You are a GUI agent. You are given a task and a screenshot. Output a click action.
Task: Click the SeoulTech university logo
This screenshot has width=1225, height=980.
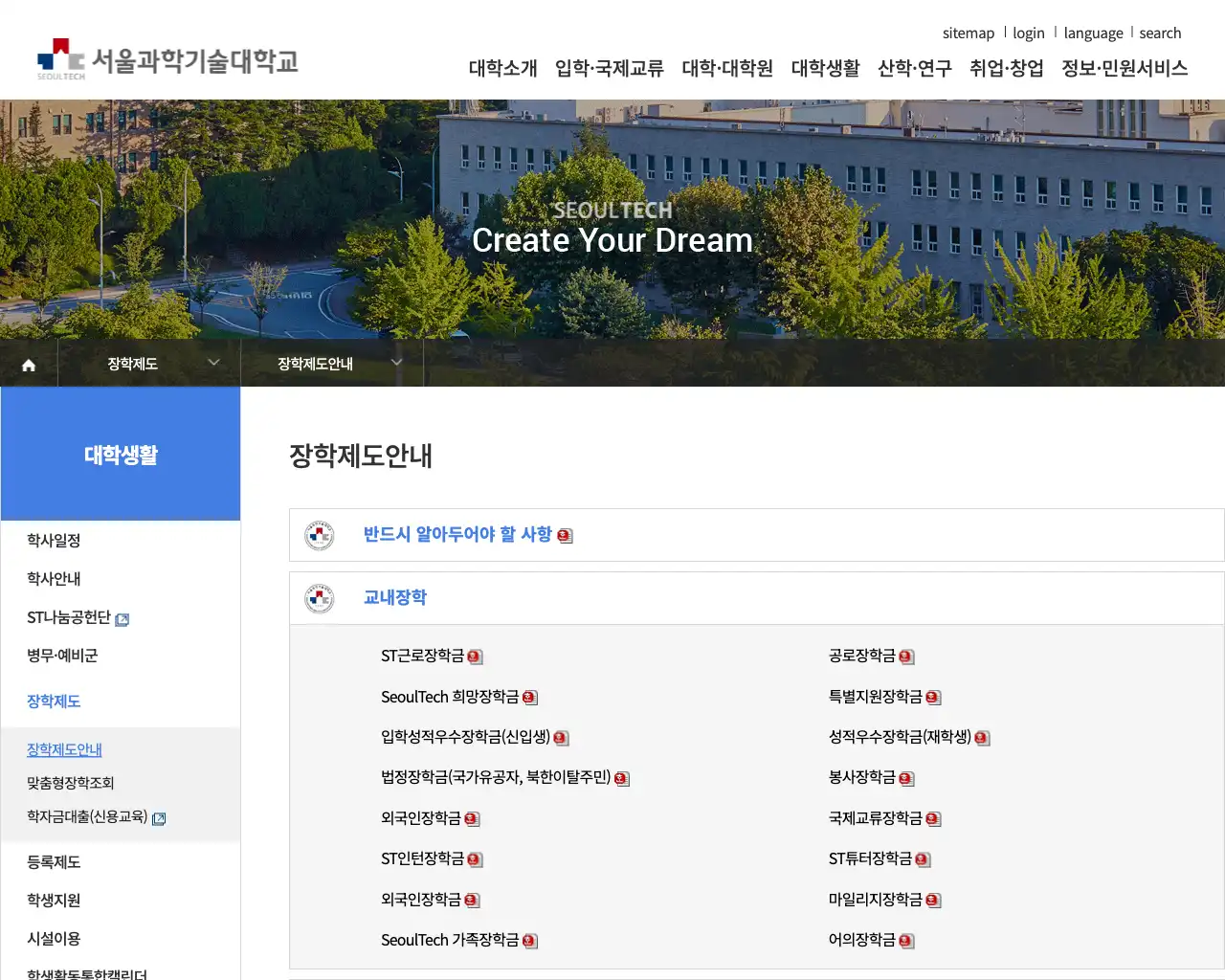coord(167,61)
